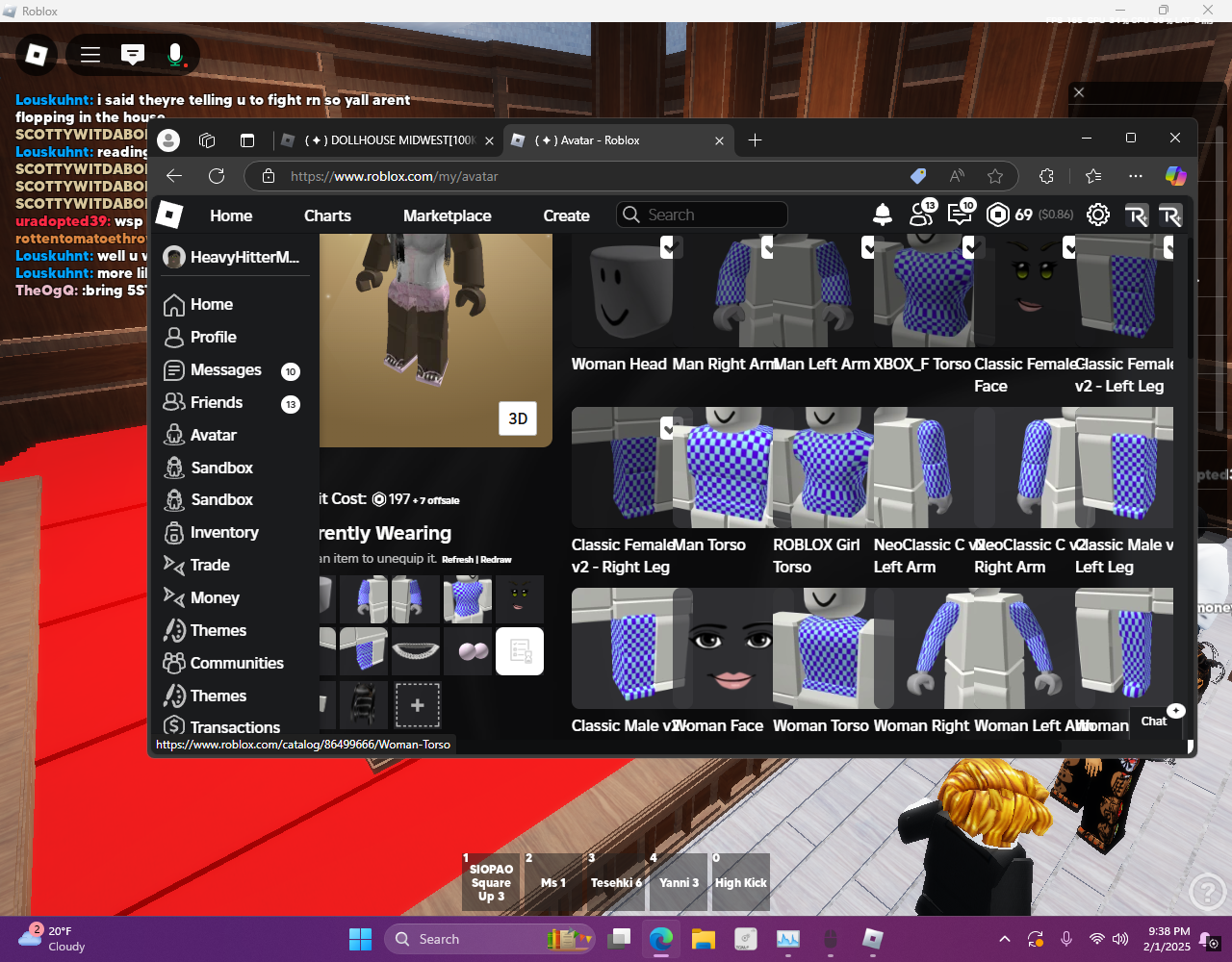Go back in the Edge browser
1232x962 pixels.
174,176
